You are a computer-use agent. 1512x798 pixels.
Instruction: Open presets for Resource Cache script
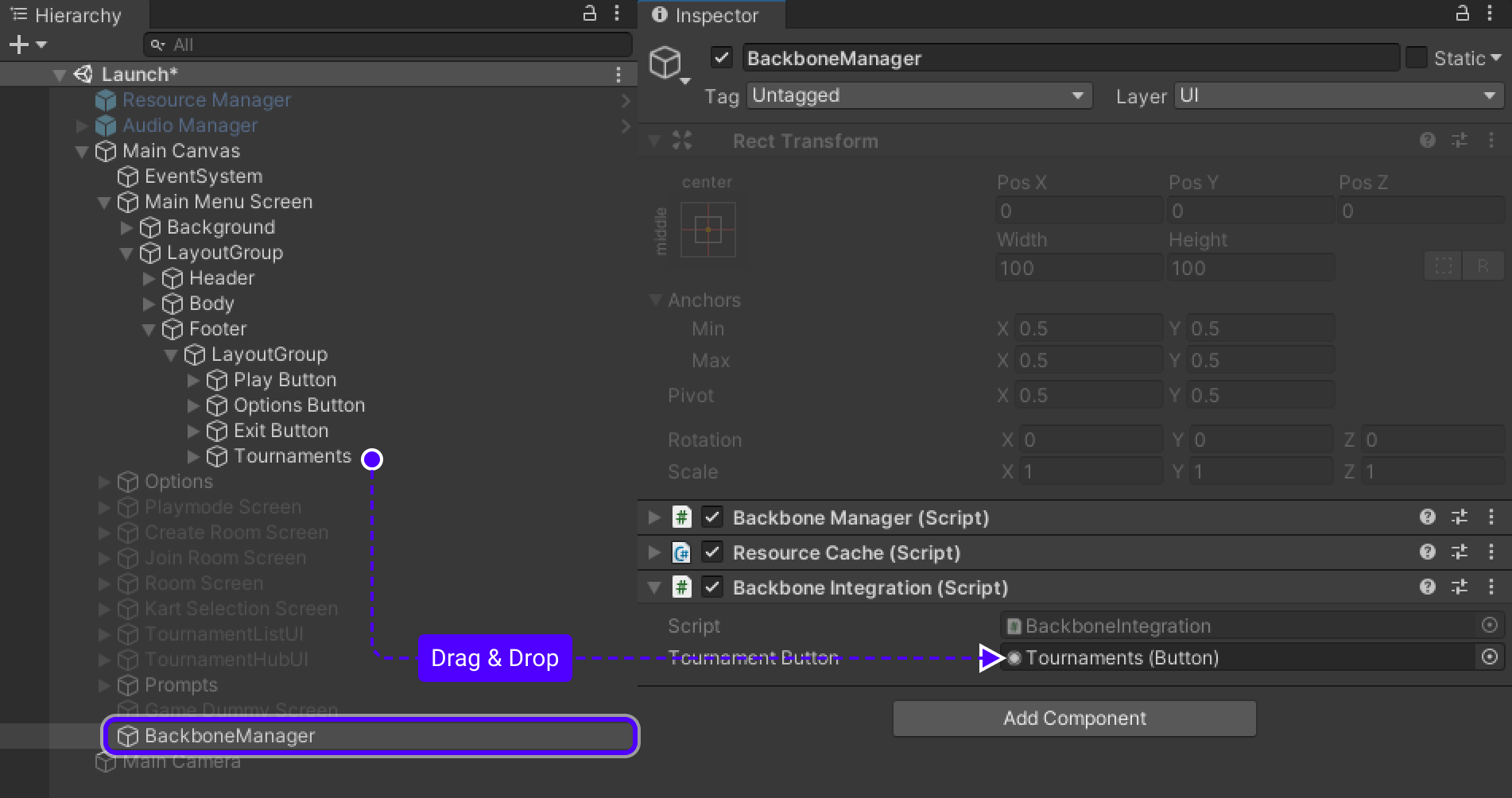click(1460, 552)
